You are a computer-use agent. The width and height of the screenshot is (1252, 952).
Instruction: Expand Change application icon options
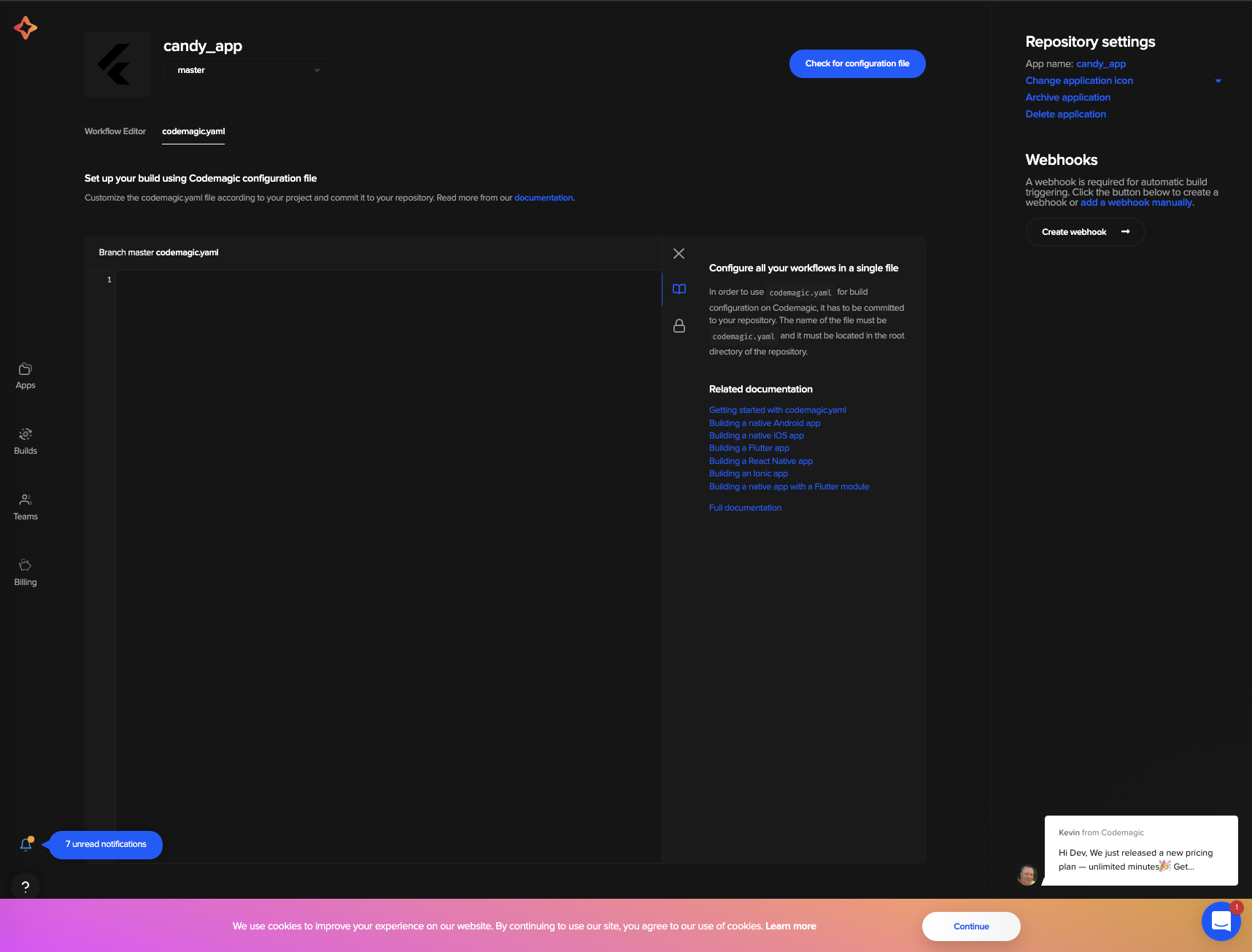tap(1218, 81)
